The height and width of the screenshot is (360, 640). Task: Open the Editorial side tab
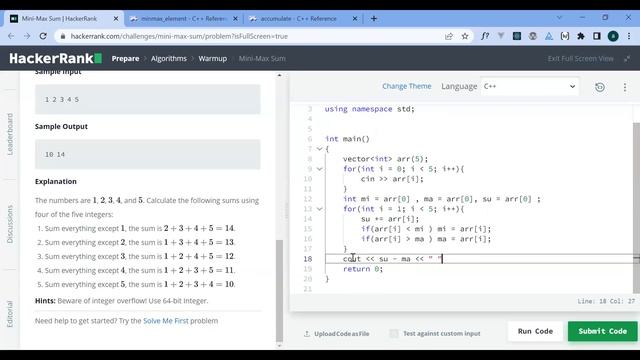(10, 314)
